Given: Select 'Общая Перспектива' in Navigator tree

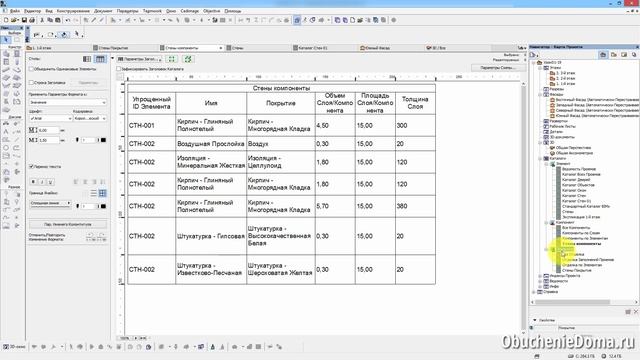Looking at the screenshot, I should tap(573, 148).
